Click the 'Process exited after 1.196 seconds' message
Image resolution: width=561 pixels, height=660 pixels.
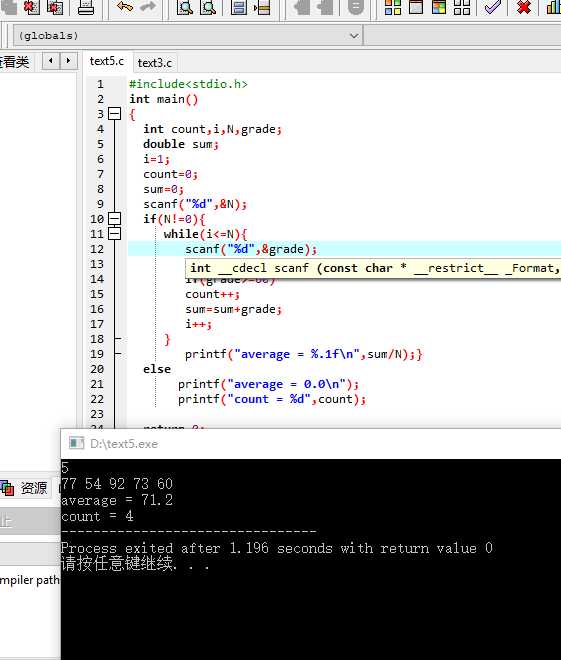coord(277,548)
